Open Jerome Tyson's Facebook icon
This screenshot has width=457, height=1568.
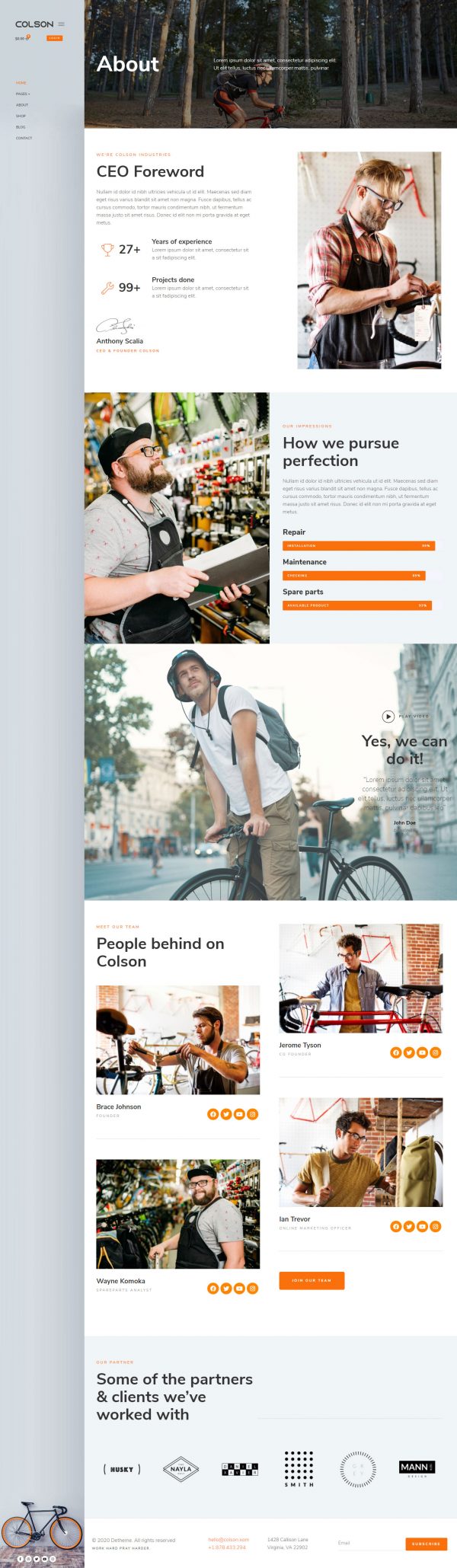click(396, 1052)
